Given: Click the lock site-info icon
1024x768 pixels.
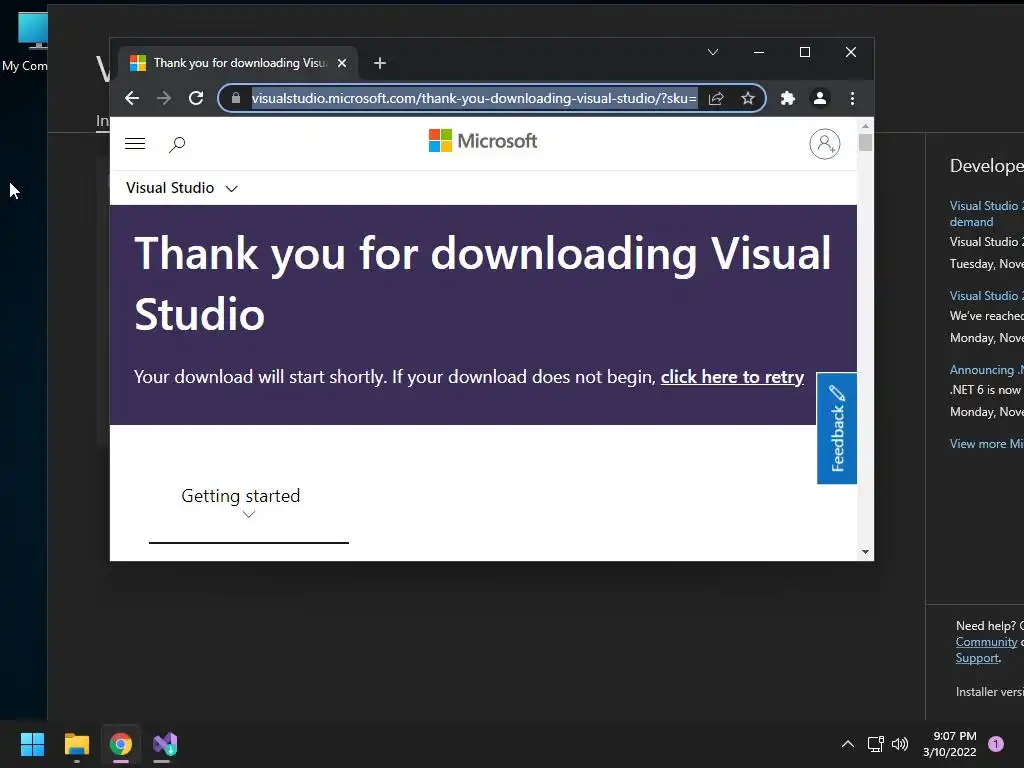Looking at the screenshot, I should coord(236,98).
